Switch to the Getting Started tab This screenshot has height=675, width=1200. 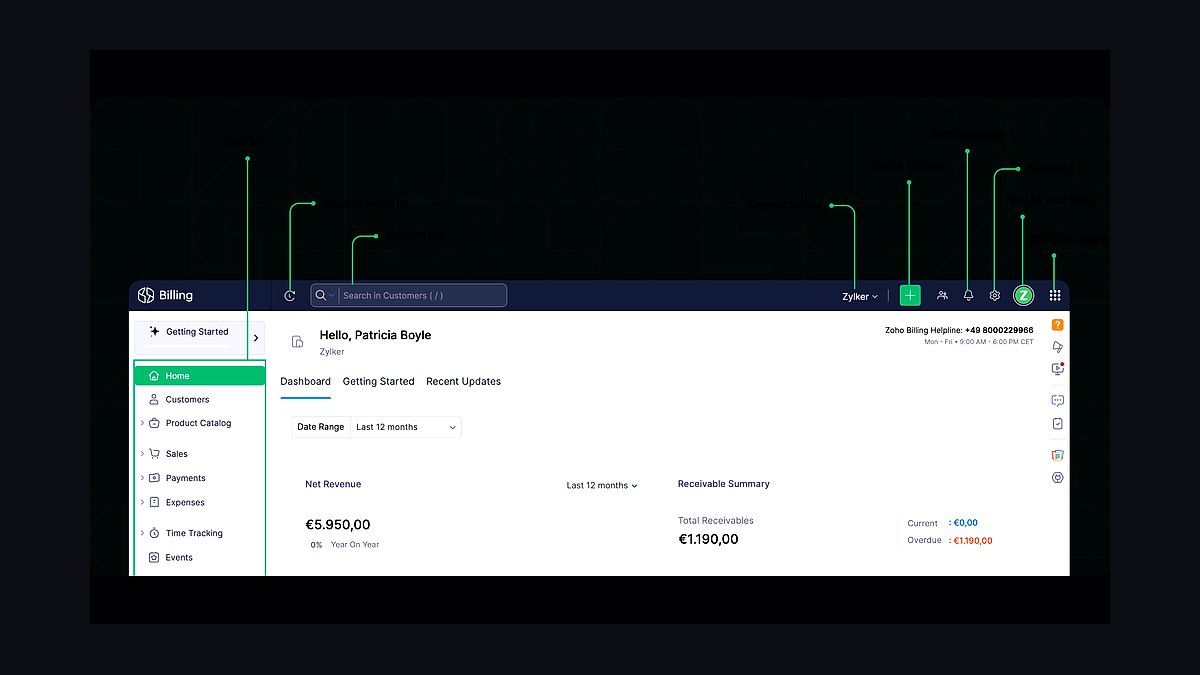click(378, 381)
